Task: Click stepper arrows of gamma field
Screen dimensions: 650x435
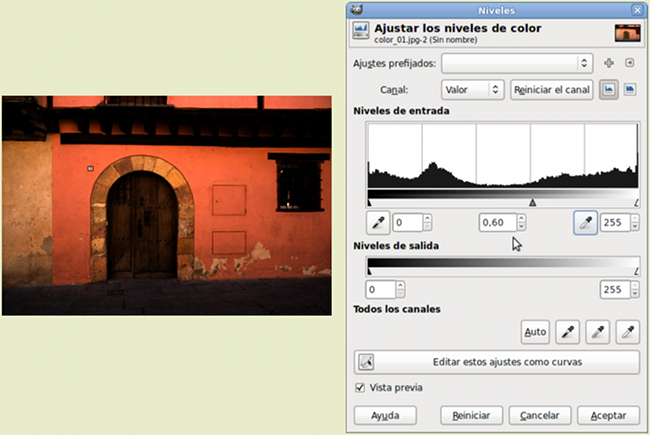Action: [521, 223]
